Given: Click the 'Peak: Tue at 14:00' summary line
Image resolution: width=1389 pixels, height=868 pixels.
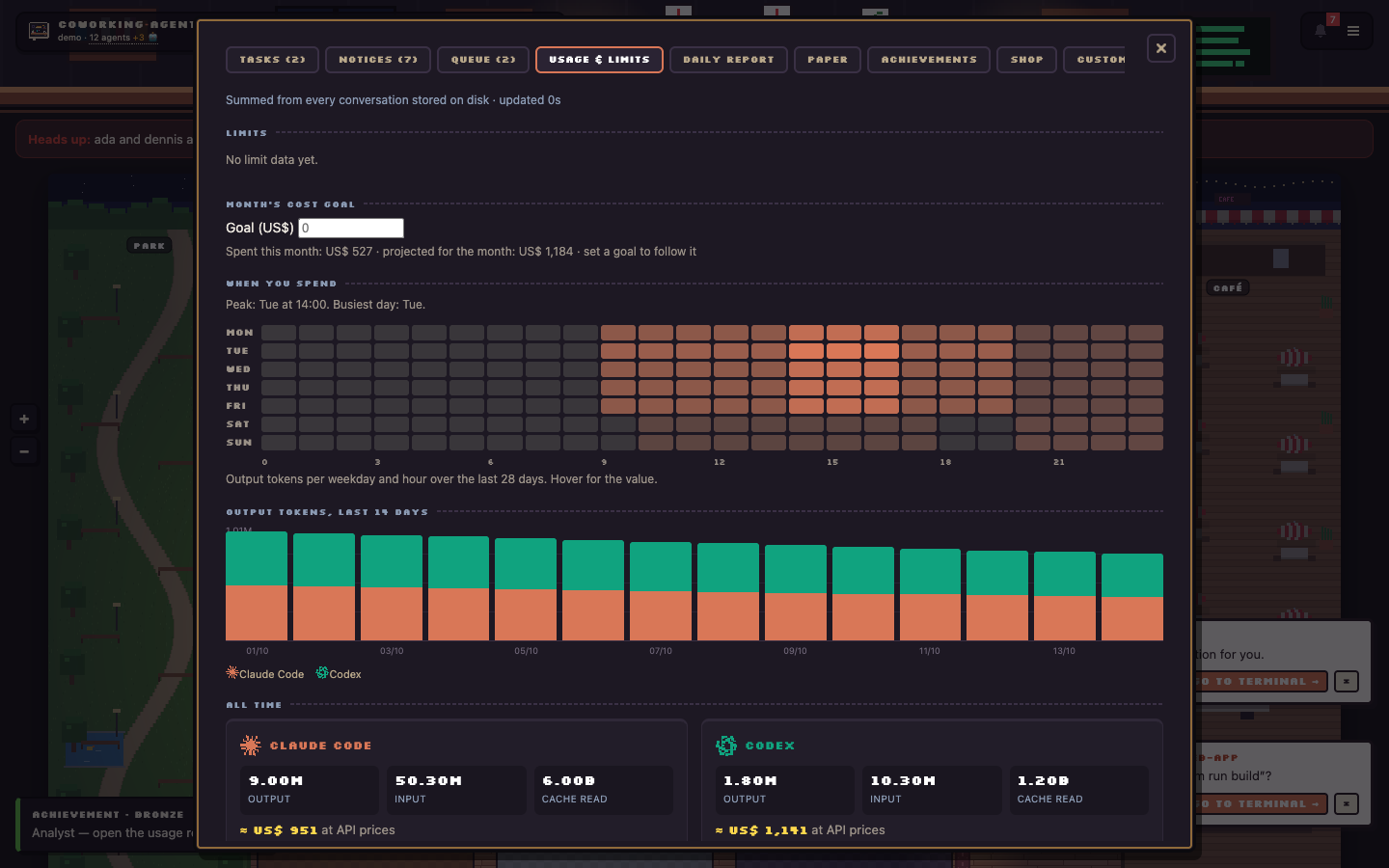Looking at the screenshot, I should coord(325,305).
